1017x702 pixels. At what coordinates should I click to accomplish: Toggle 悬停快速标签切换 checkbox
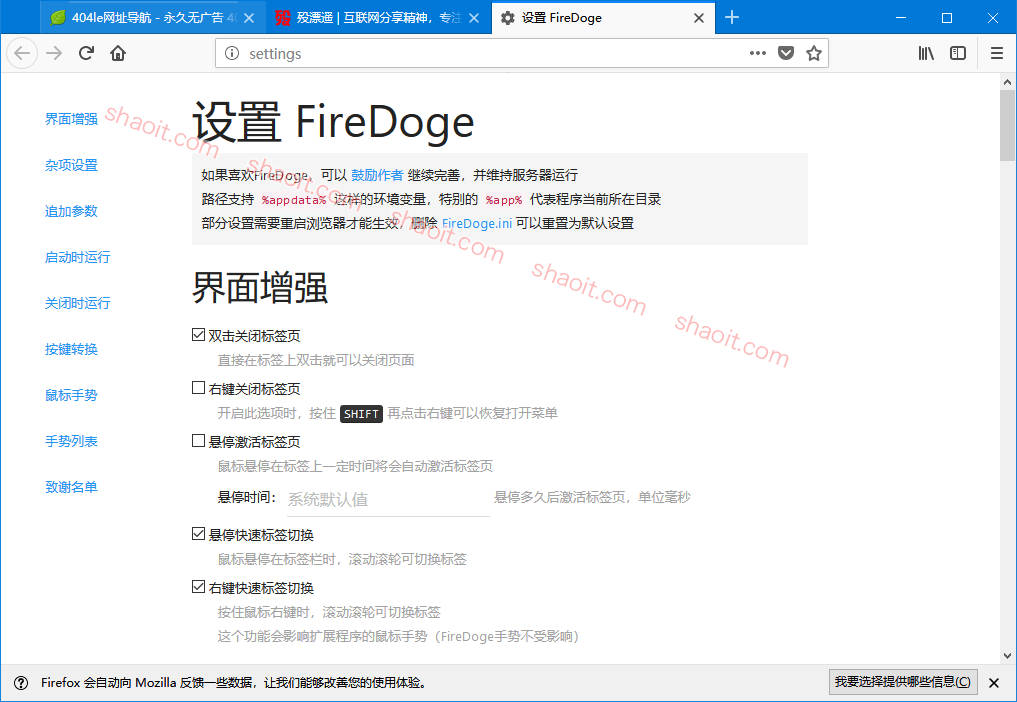coord(198,534)
